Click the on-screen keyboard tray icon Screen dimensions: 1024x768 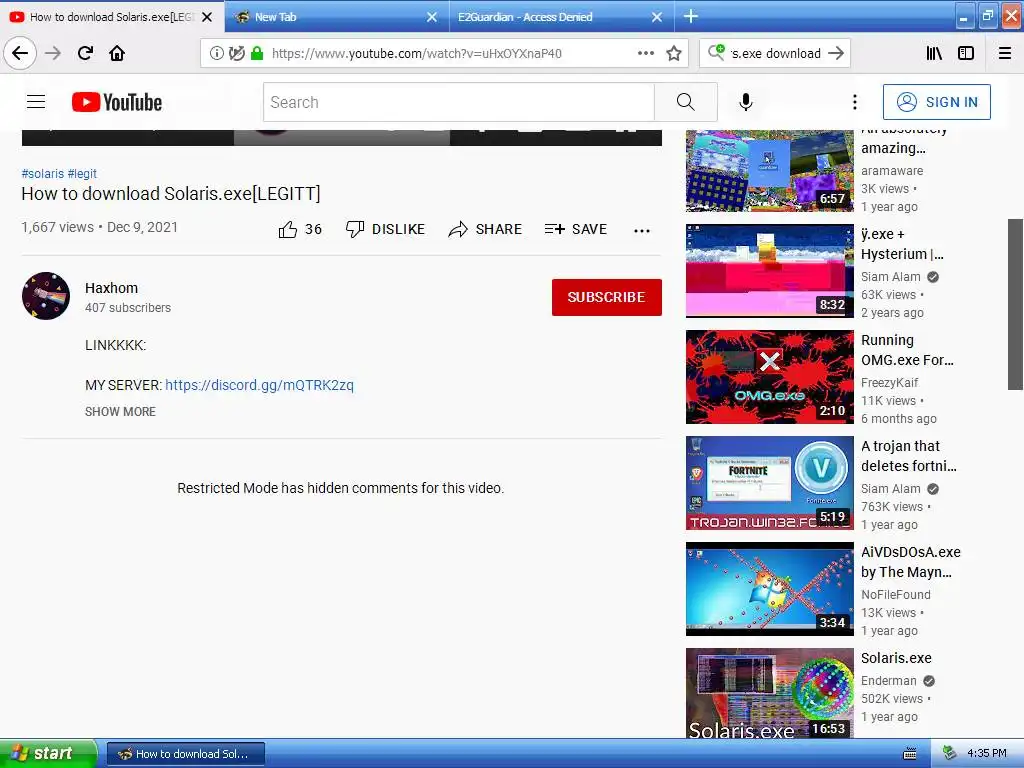[x=910, y=754]
